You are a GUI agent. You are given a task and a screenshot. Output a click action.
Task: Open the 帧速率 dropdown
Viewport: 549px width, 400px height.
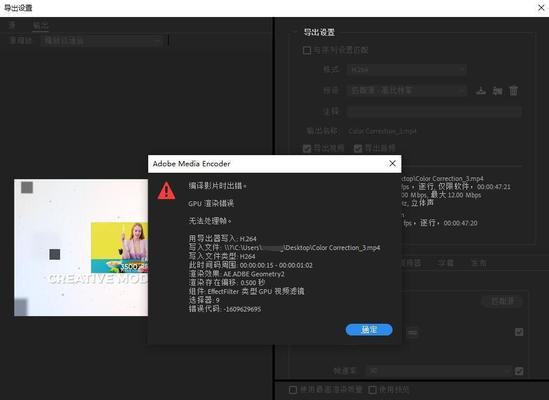pyautogui.click(x=439, y=371)
